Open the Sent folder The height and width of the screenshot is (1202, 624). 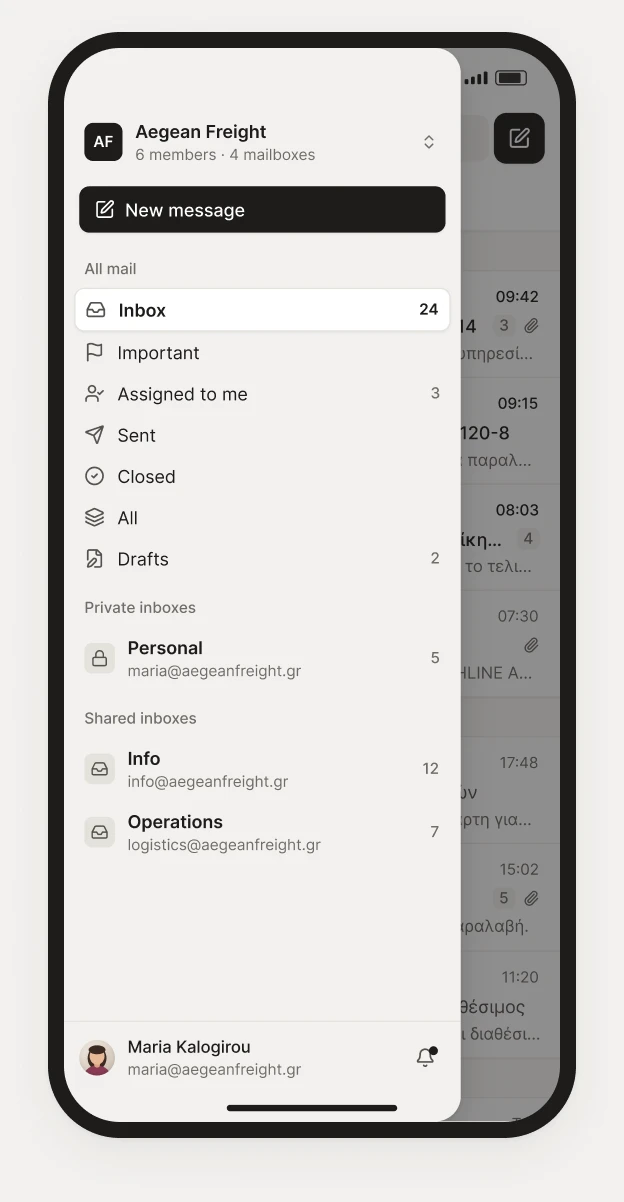pyautogui.click(x=262, y=435)
